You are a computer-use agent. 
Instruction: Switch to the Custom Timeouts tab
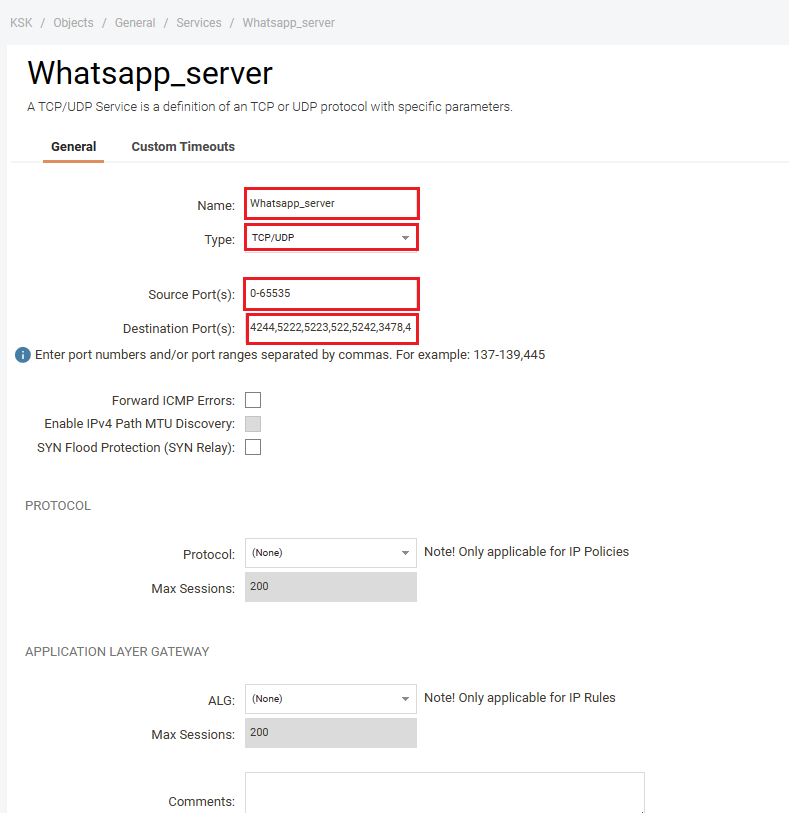coord(183,147)
